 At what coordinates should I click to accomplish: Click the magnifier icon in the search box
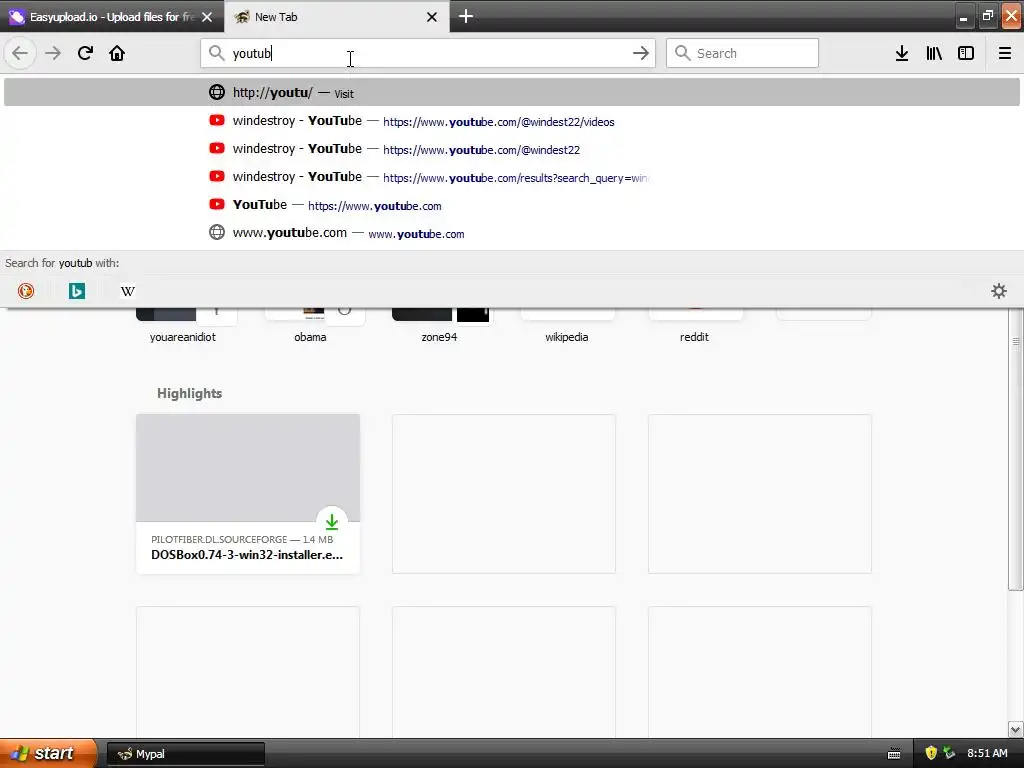pyautogui.click(x=682, y=53)
